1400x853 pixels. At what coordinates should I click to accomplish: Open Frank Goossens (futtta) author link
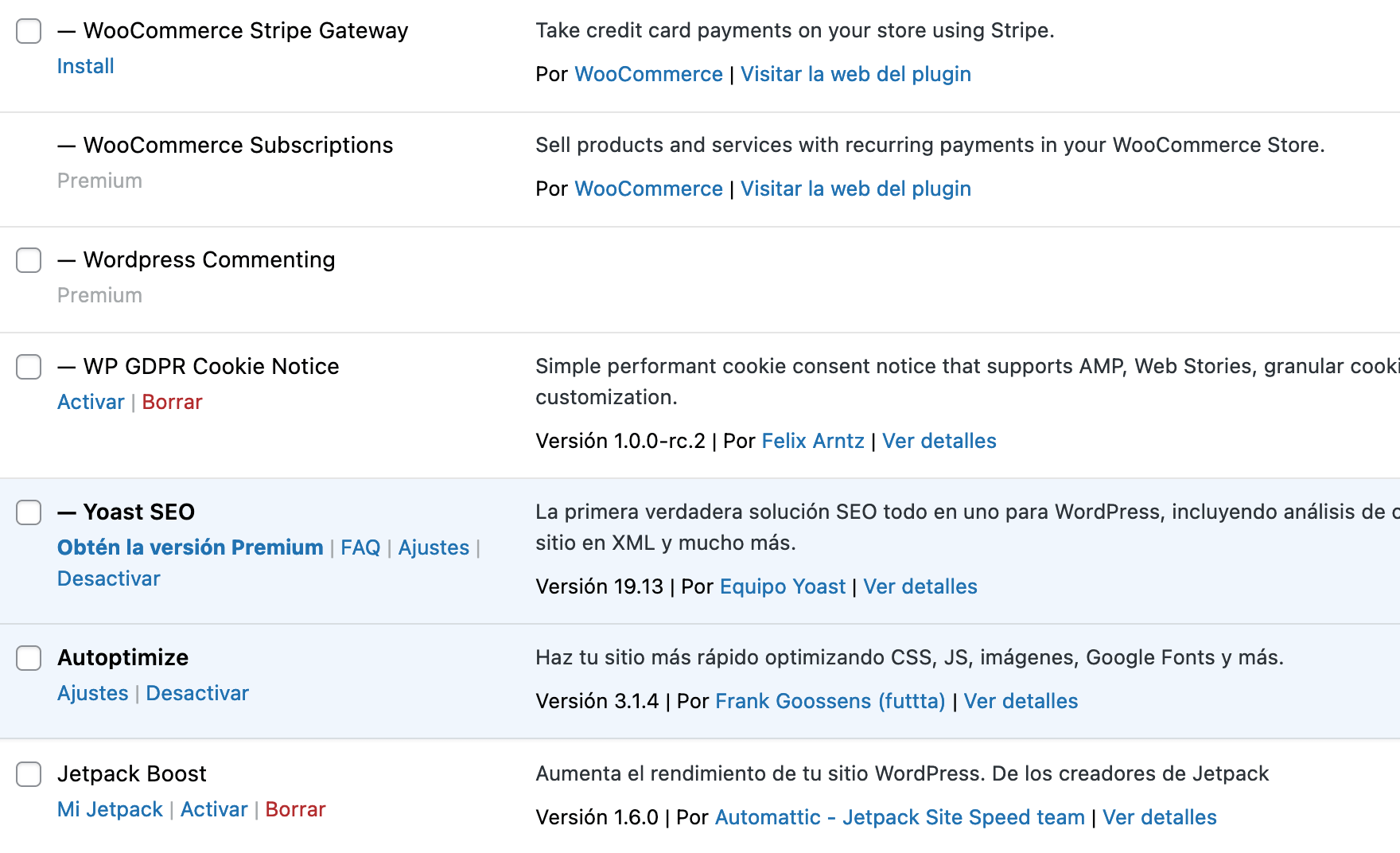(x=830, y=701)
